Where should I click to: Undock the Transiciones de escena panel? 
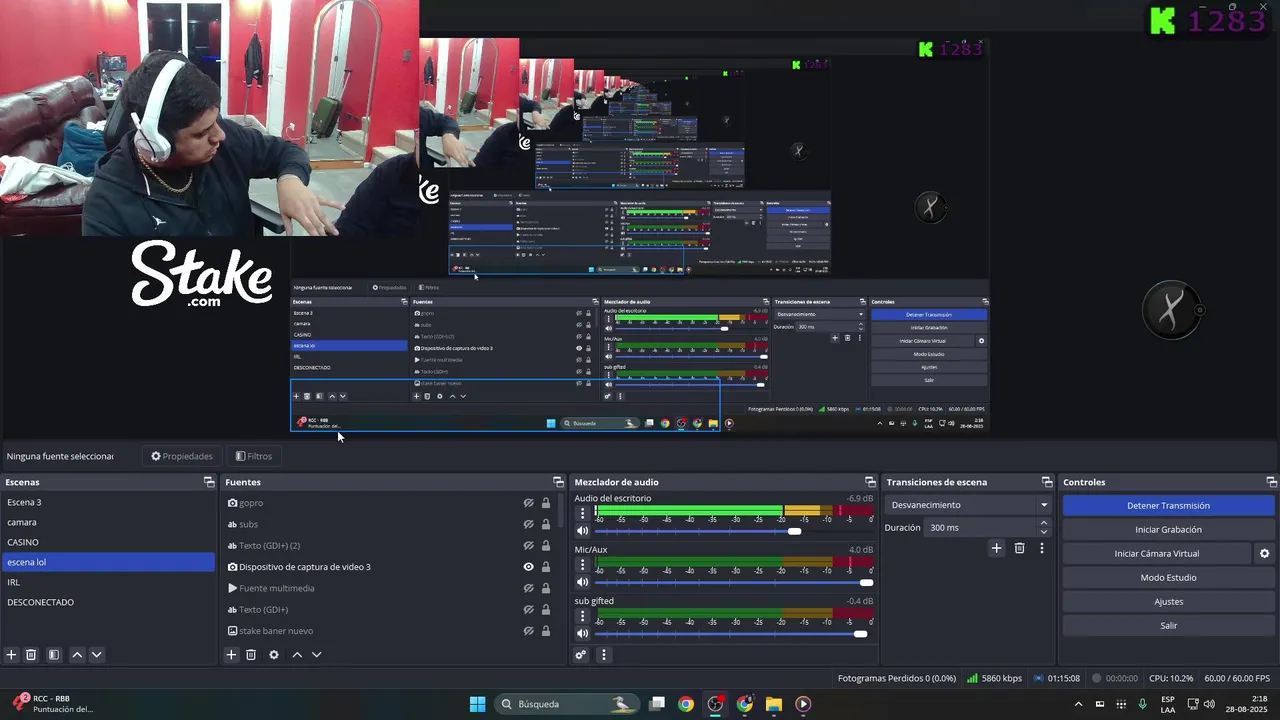(x=1047, y=482)
